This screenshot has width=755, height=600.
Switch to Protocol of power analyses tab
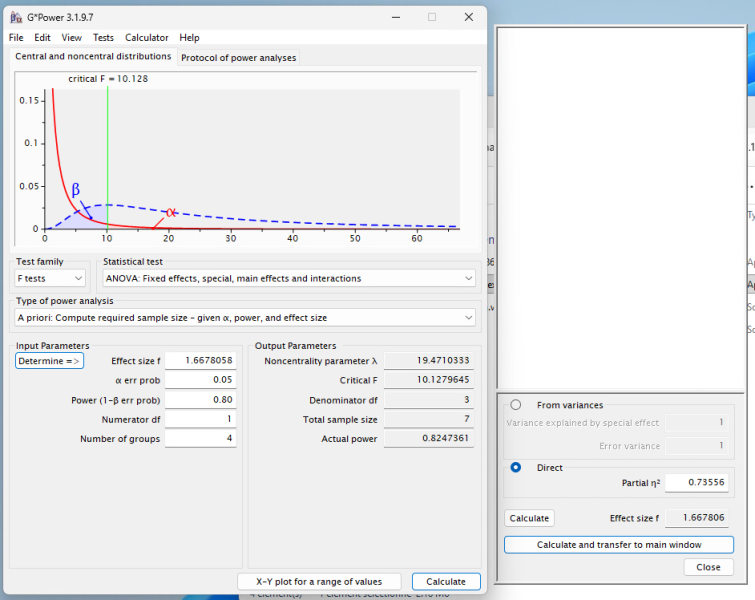click(238, 58)
